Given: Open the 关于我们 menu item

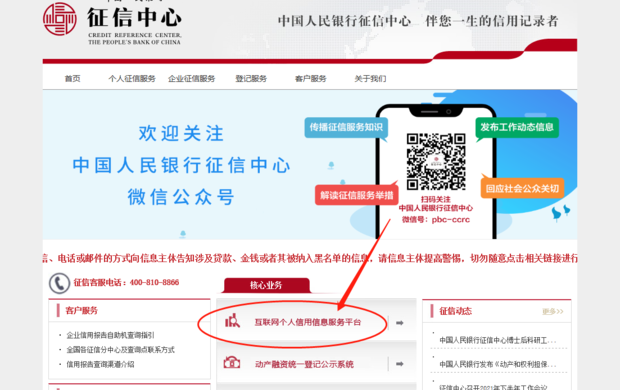Looking at the screenshot, I should 370,79.
